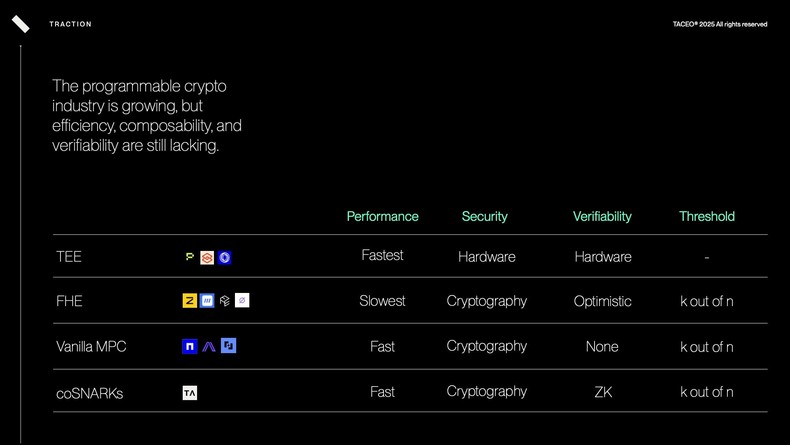Click the TACEO 2025 copyright text
This screenshot has height=445, width=790.
tap(720, 24)
